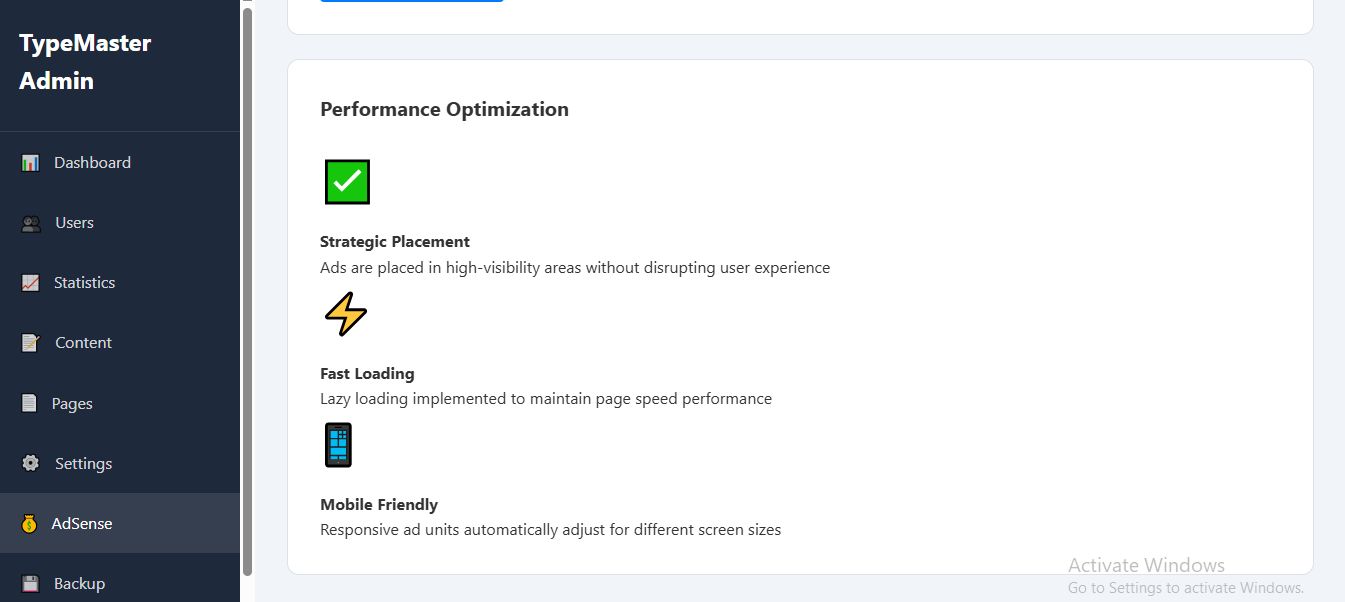Click the Backup floppy disk icon
The image size is (1345, 602).
click(x=30, y=584)
